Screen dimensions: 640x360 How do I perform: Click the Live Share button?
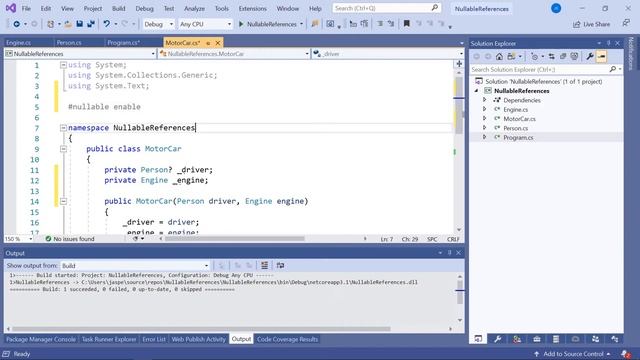(x=591, y=24)
